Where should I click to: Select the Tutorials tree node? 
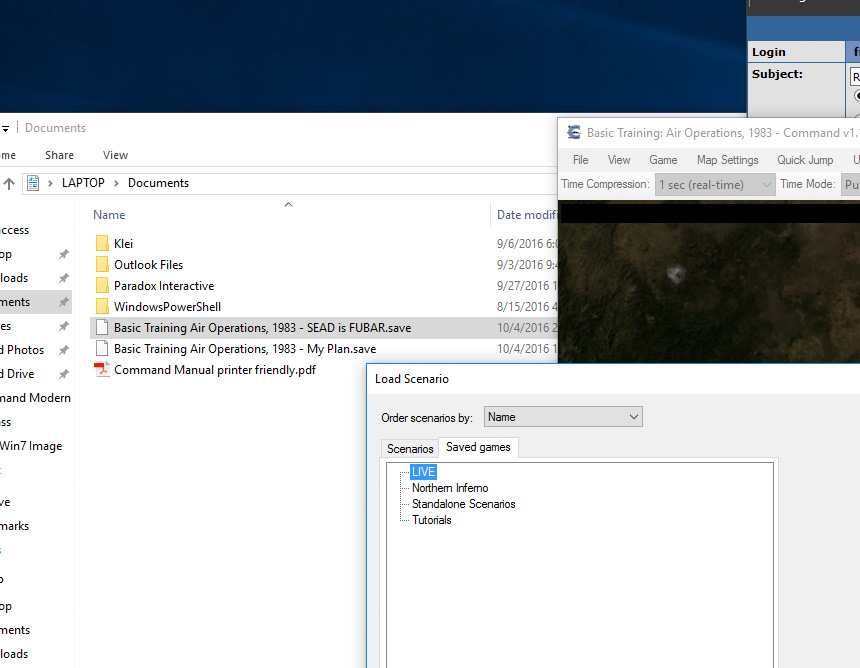click(x=432, y=519)
